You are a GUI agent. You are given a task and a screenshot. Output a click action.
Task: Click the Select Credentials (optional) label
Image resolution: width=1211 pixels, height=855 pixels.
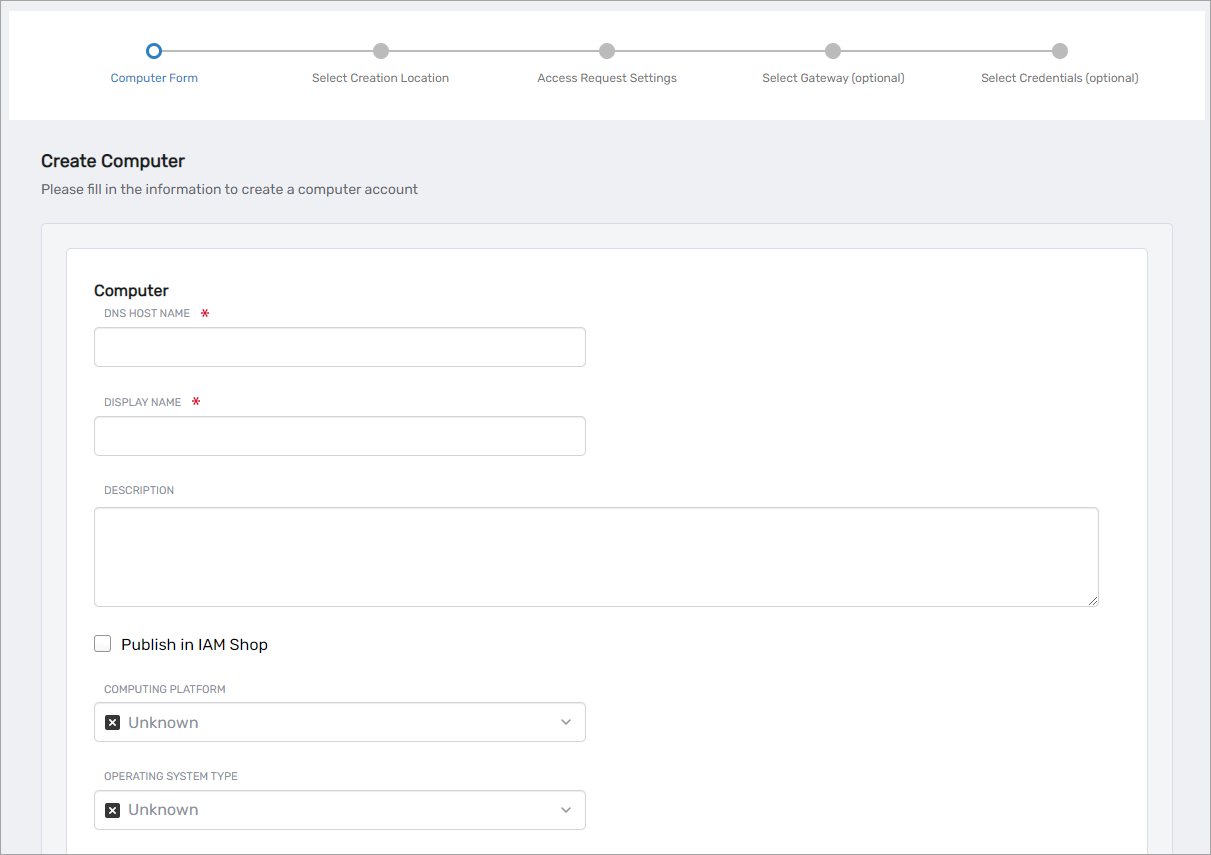[1059, 77]
